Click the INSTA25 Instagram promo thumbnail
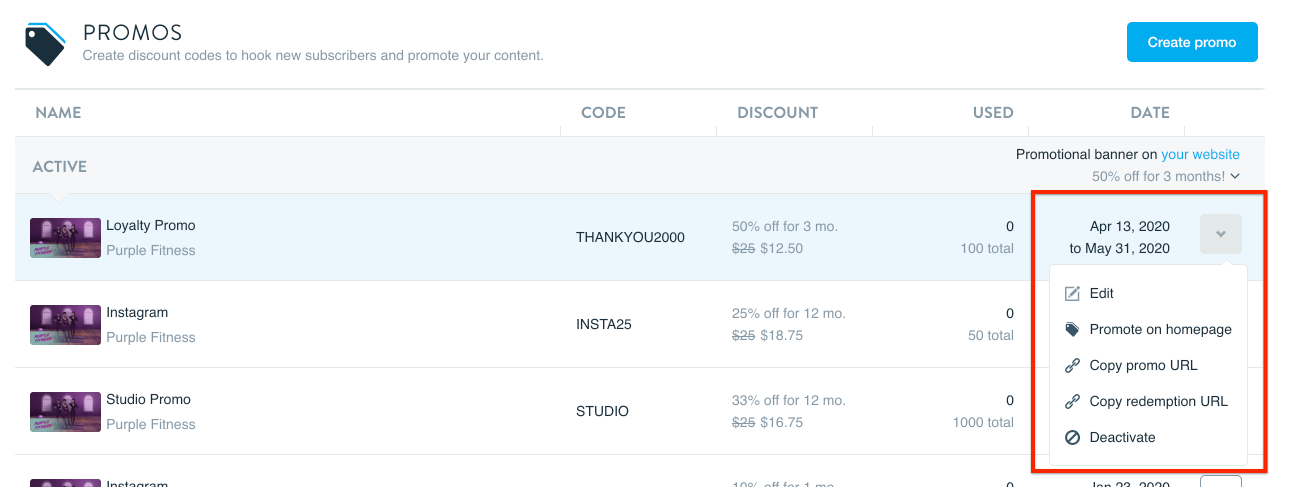This screenshot has width=1304, height=487. pyautogui.click(x=65, y=325)
